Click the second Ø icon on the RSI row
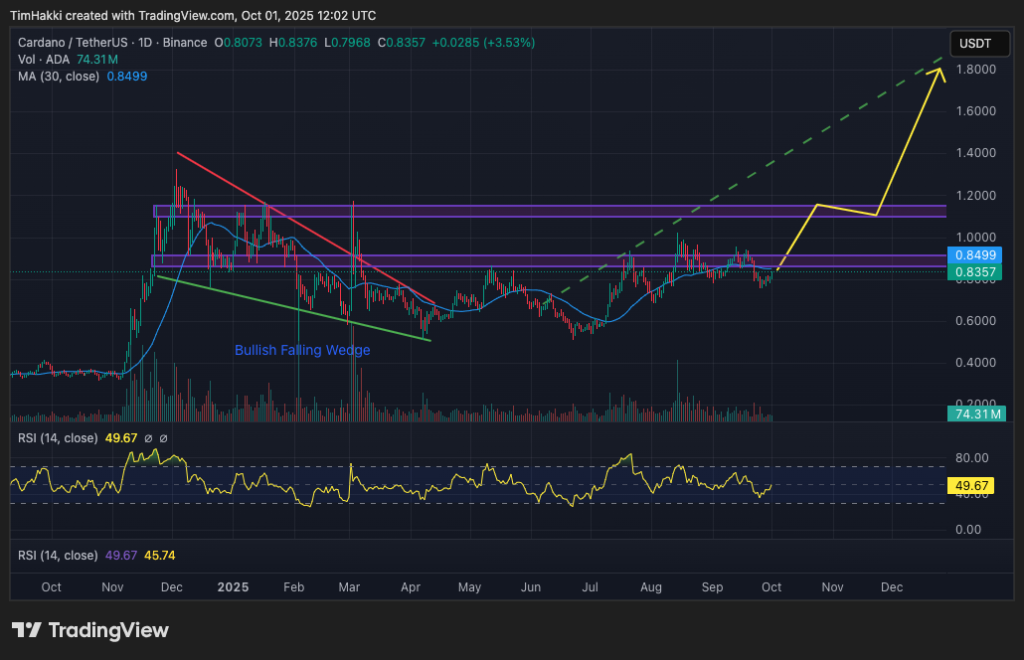This screenshot has width=1024, height=660. point(162,438)
